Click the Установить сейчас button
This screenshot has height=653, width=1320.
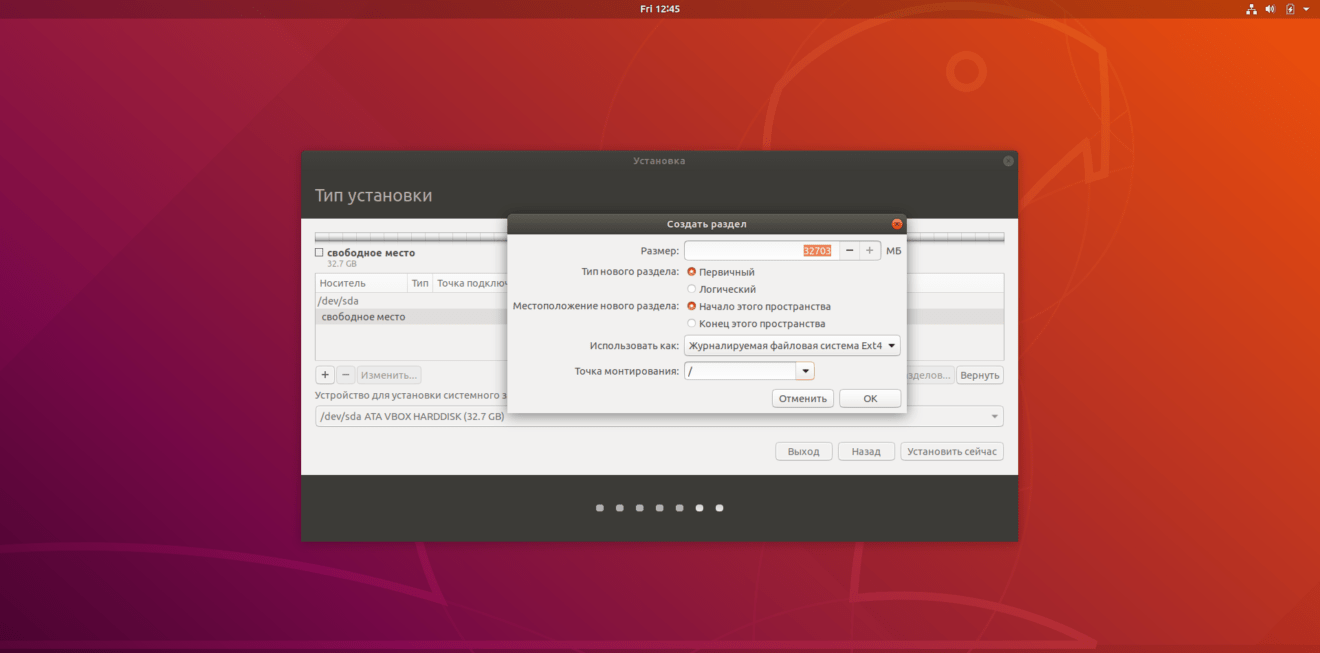(x=951, y=450)
